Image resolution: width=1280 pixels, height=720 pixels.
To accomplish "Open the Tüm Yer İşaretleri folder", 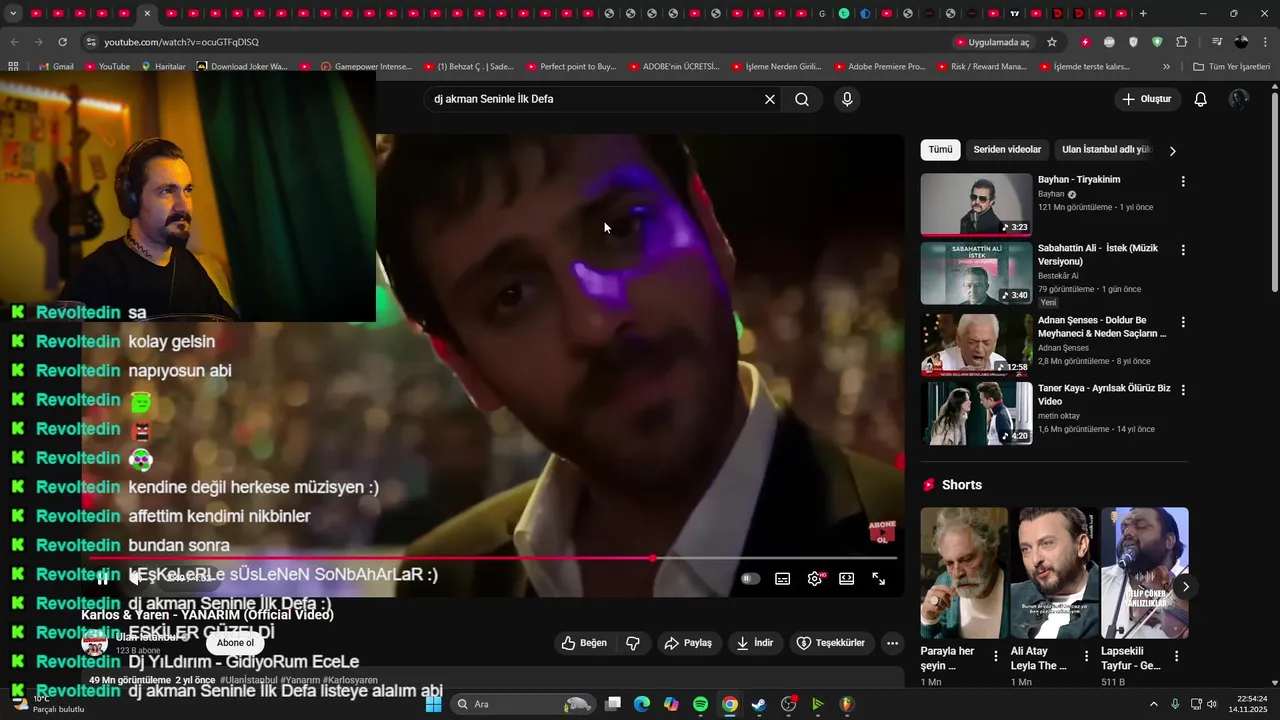I will coord(1232,67).
